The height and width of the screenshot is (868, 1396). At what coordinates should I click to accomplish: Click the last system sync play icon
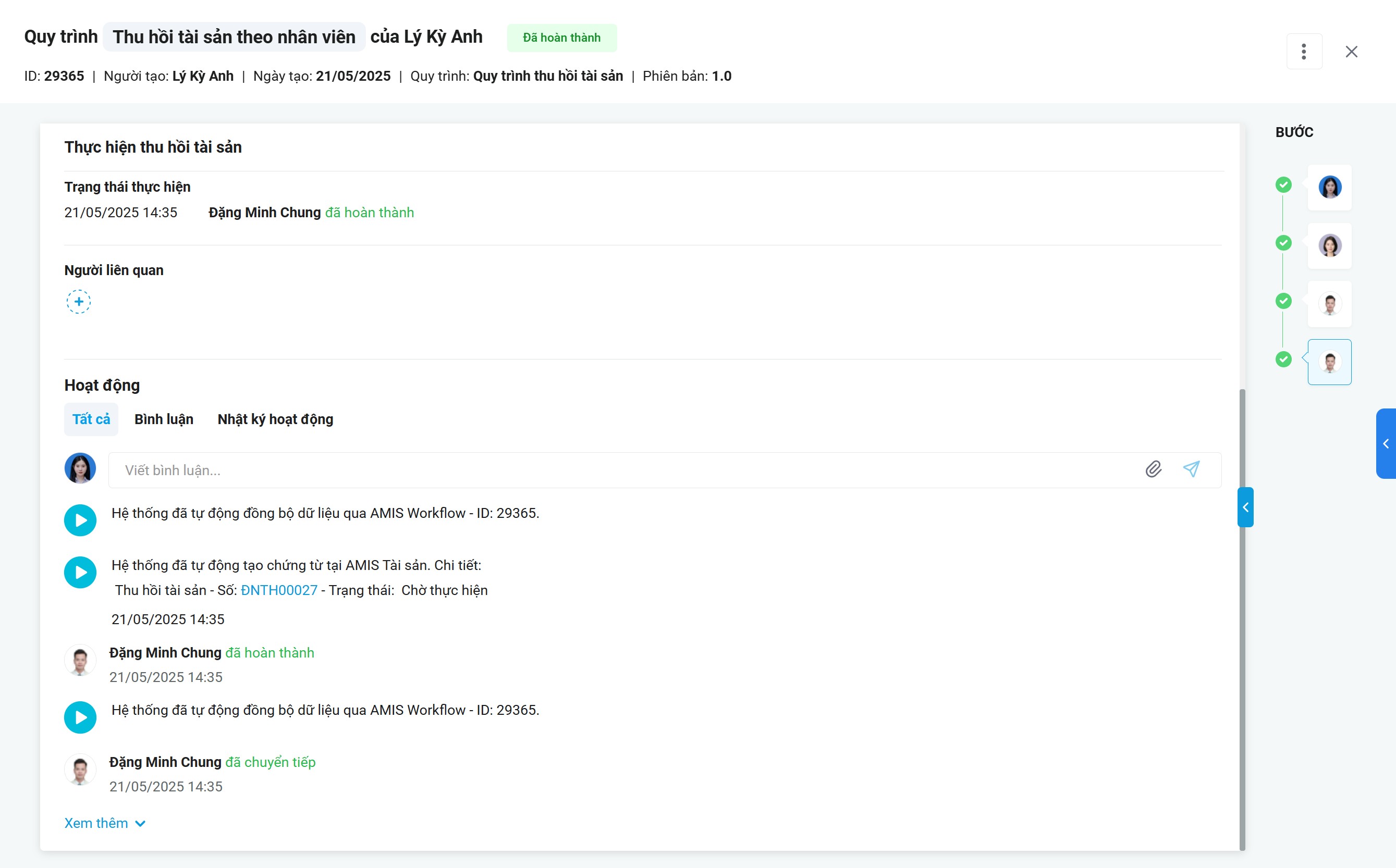pos(80,717)
